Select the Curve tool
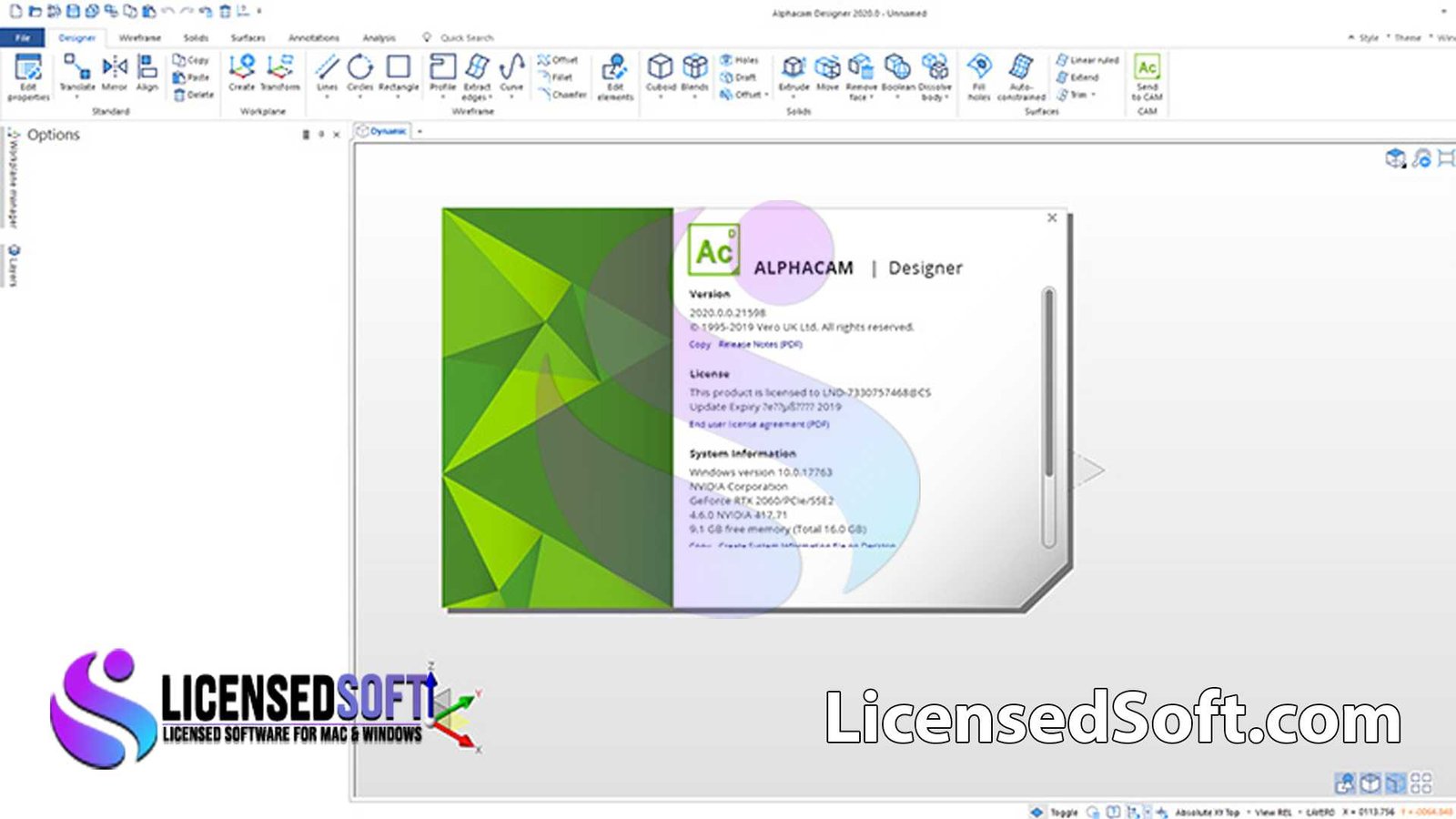 (512, 75)
